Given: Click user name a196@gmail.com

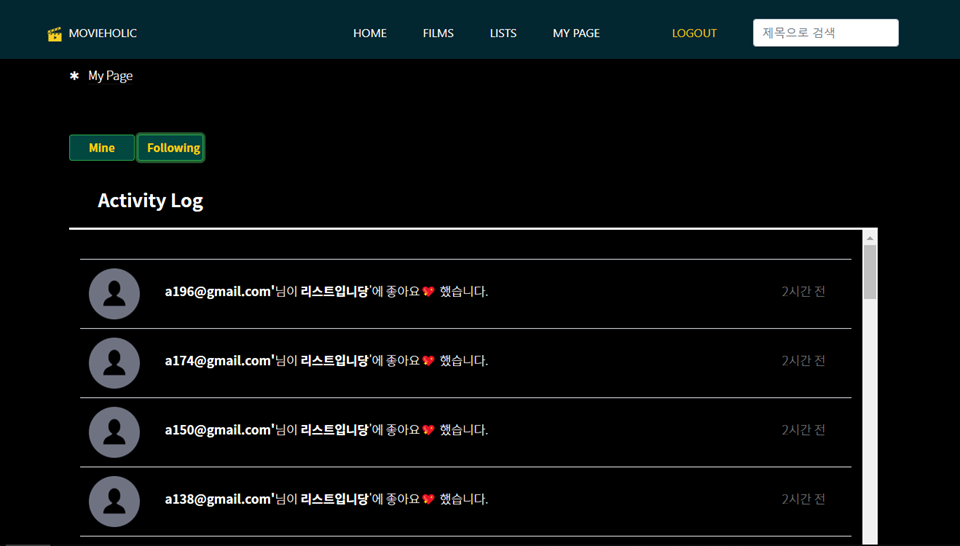Looking at the screenshot, I should tap(218, 291).
